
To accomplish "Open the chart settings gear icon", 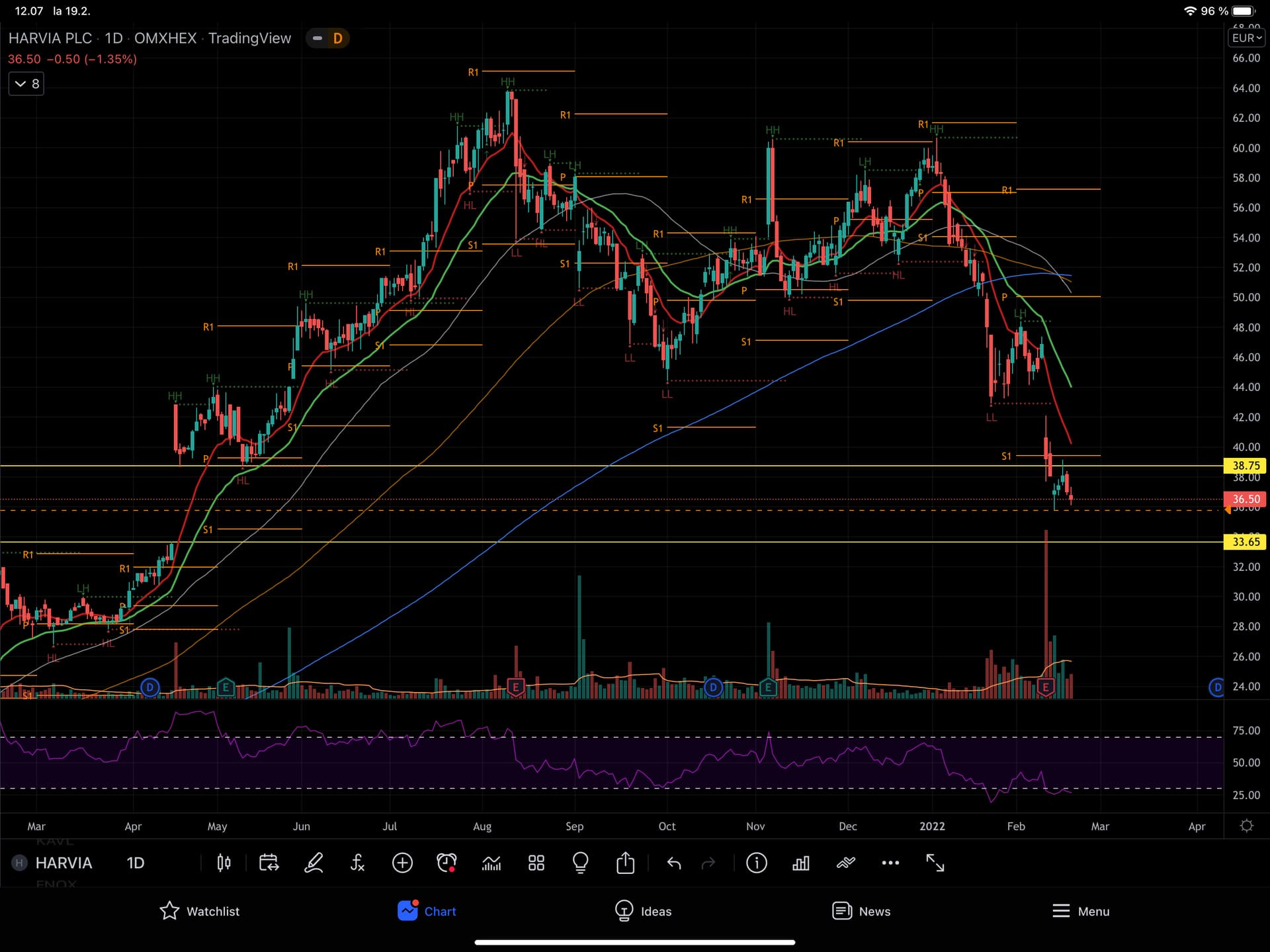I will 1246,826.
